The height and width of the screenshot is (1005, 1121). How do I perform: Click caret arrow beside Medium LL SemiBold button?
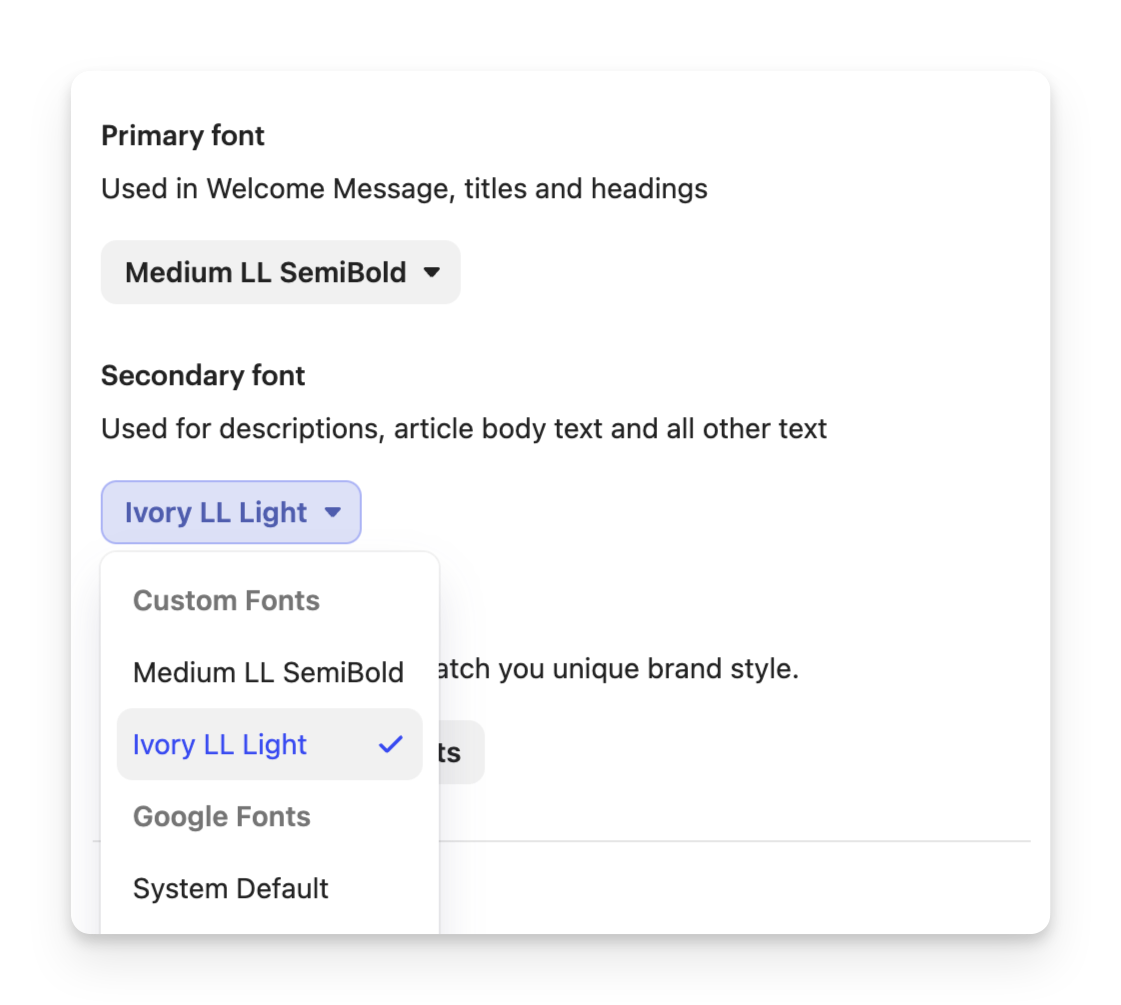432,272
